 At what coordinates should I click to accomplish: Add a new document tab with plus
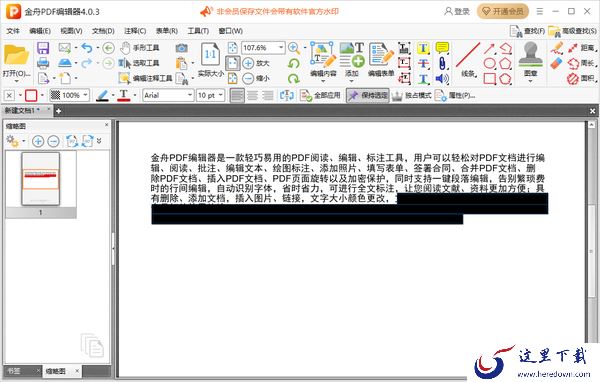coord(58,111)
